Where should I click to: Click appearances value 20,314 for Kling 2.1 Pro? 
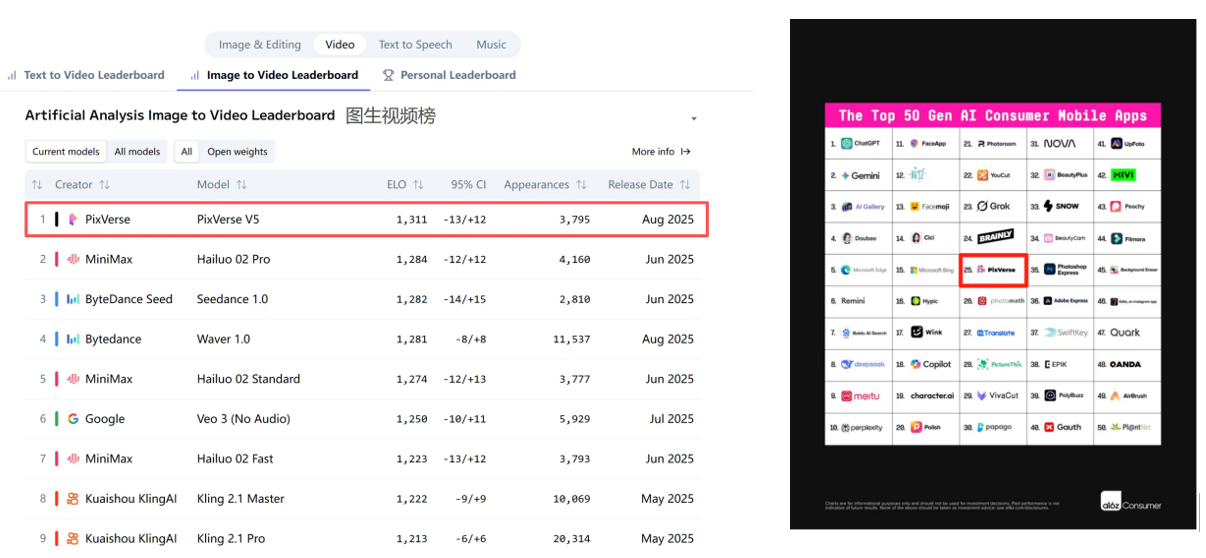click(x=571, y=538)
